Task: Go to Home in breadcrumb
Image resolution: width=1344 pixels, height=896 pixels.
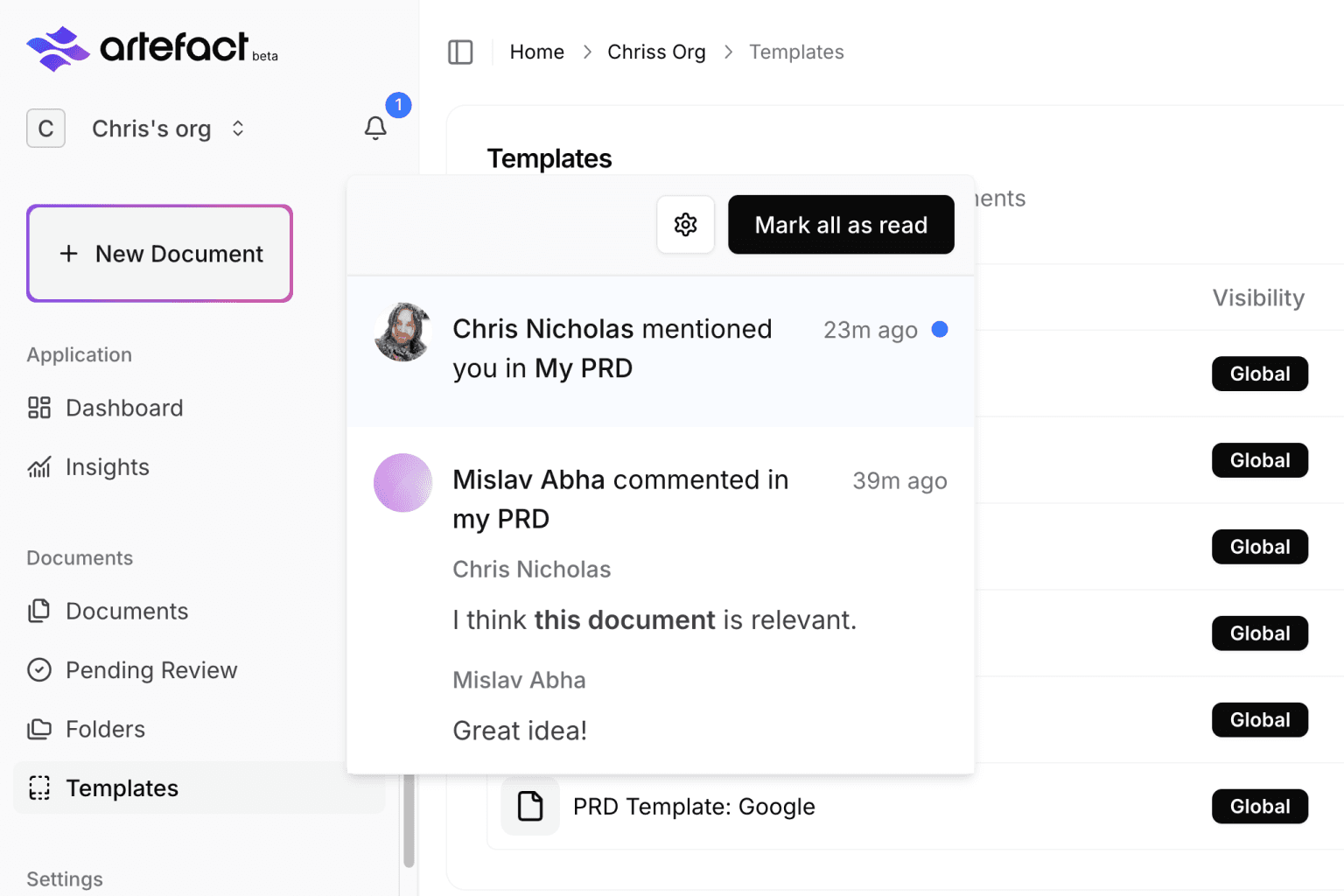Action: click(x=536, y=52)
